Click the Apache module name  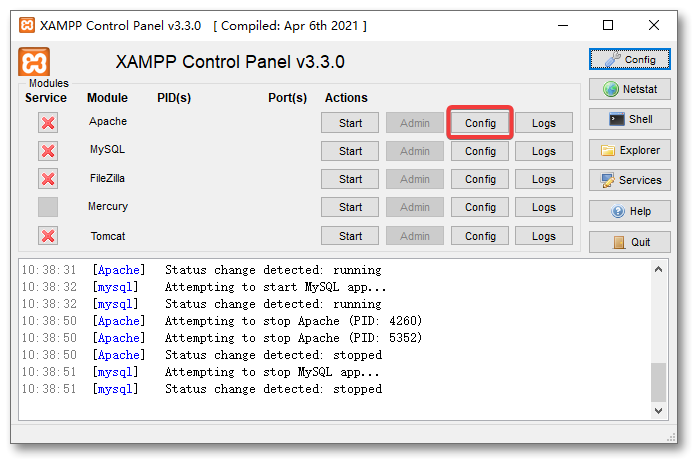[108, 122]
